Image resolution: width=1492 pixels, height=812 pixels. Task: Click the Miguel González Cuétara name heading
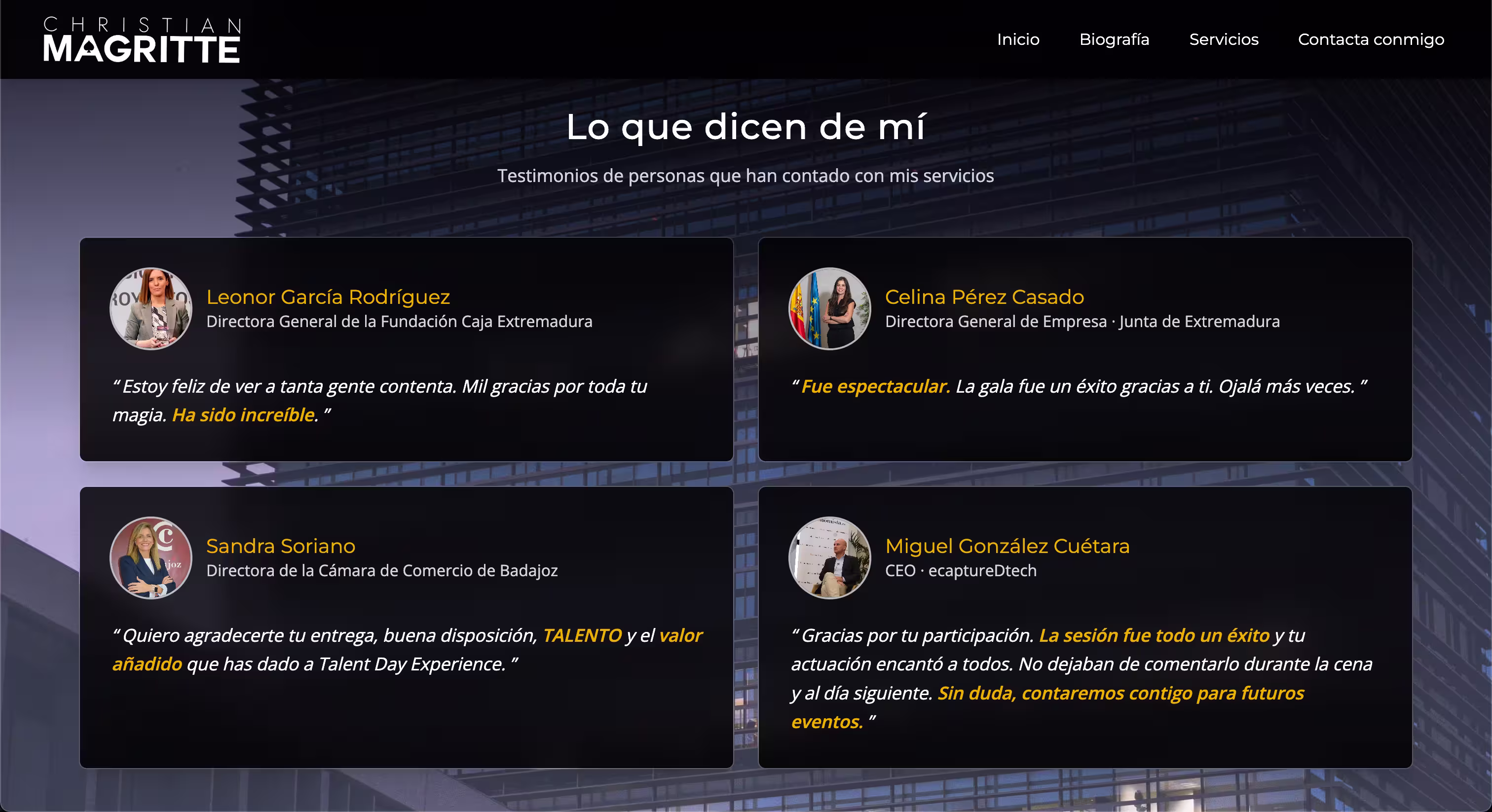pyautogui.click(x=1007, y=546)
